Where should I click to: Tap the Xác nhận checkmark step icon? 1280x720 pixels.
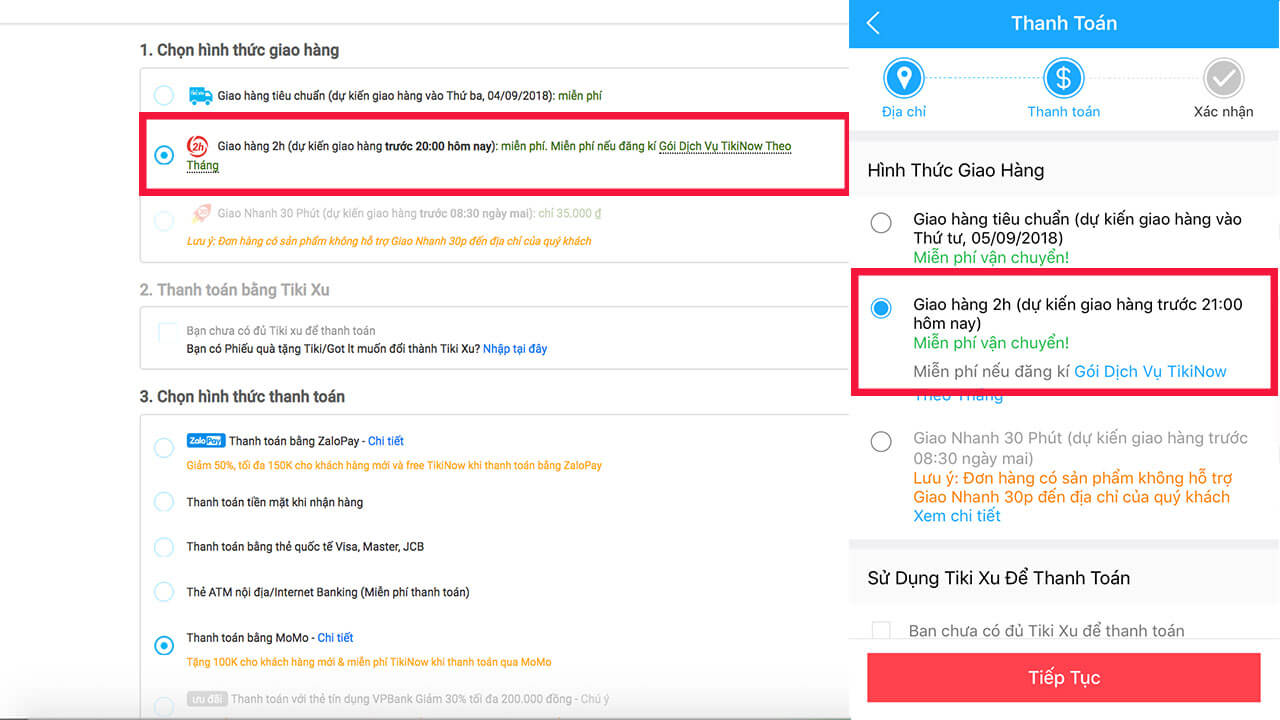(x=1223, y=77)
